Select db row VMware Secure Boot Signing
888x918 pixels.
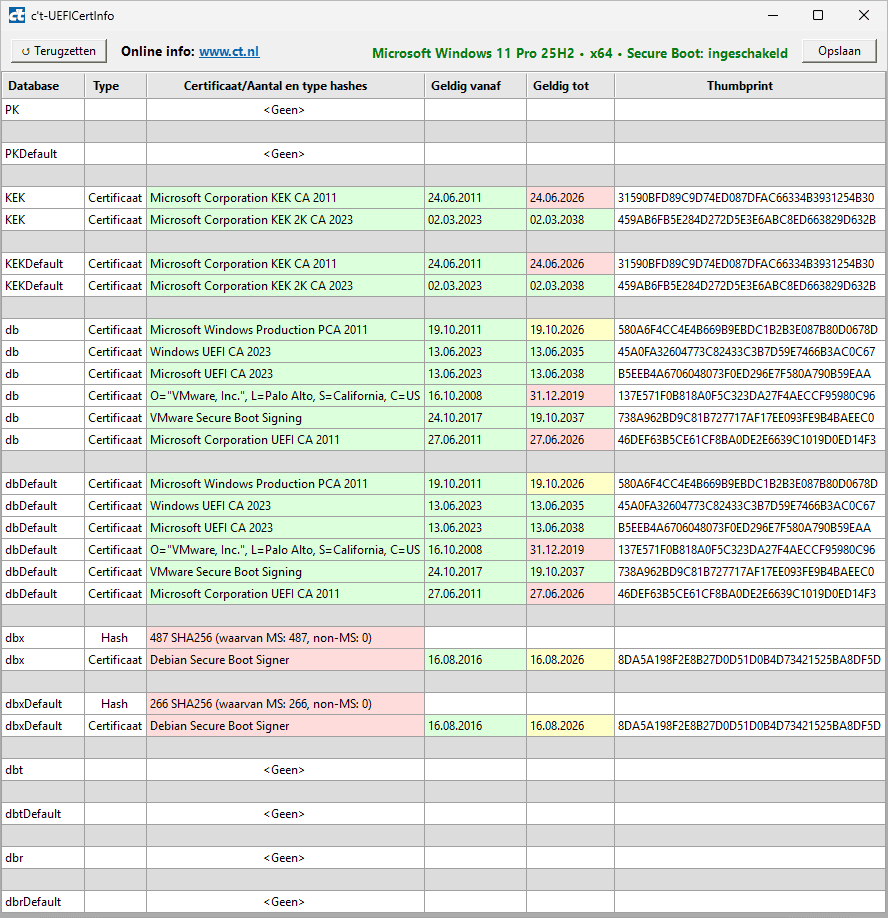tap(443, 418)
